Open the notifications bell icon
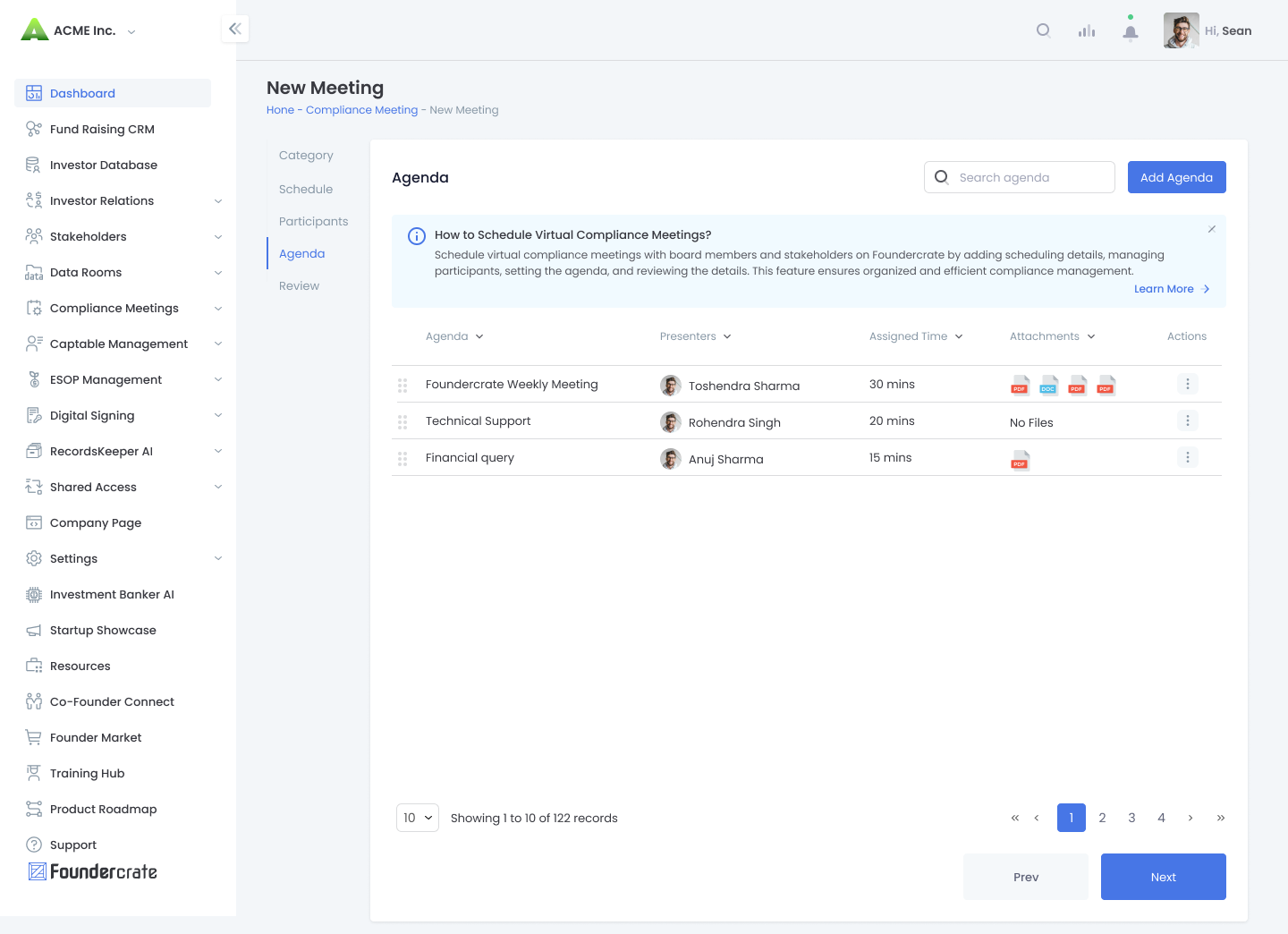Image resolution: width=1288 pixels, height=934 pixels. point(1131,32)
